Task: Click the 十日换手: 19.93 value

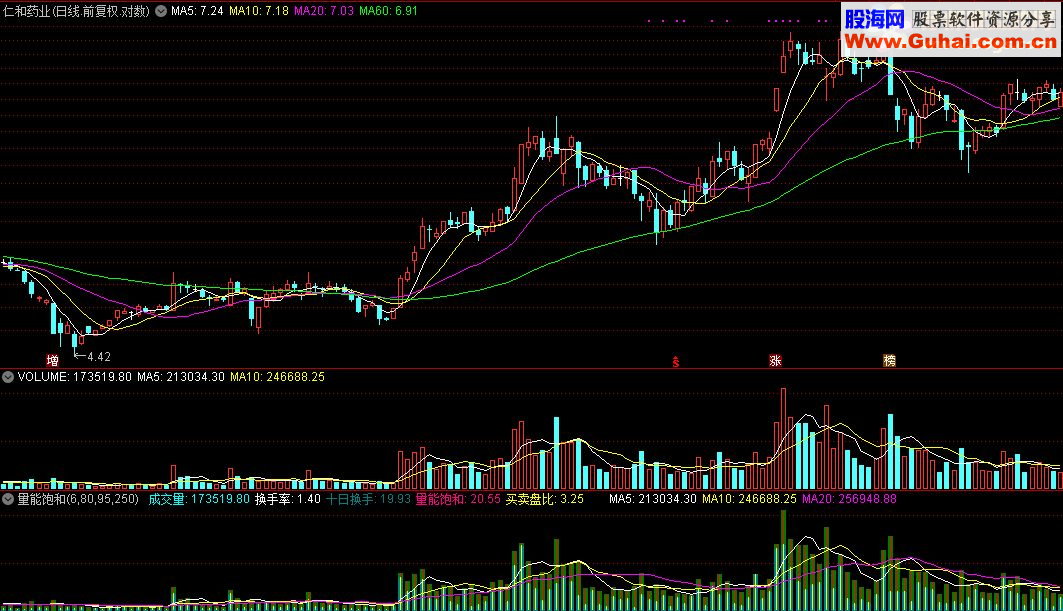Action: pyautogui.click(x=369, y=499)
